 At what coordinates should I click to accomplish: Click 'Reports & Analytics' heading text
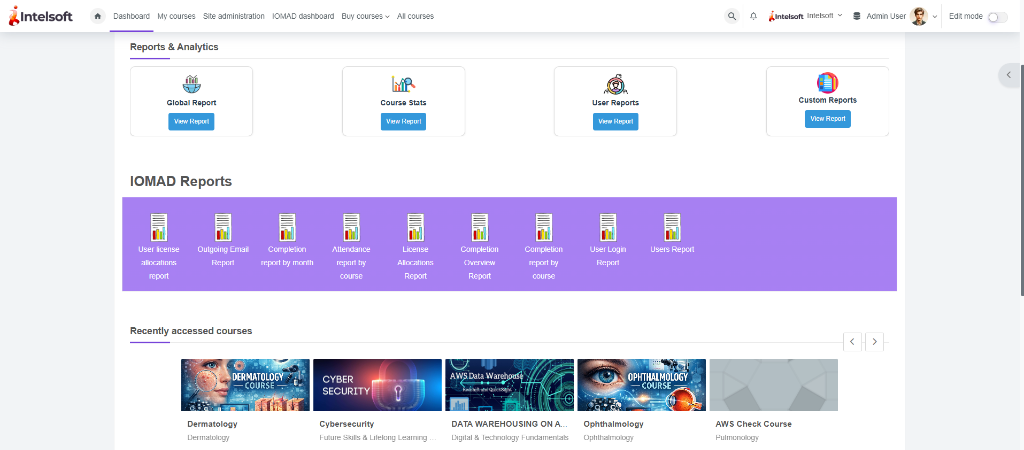174,47
